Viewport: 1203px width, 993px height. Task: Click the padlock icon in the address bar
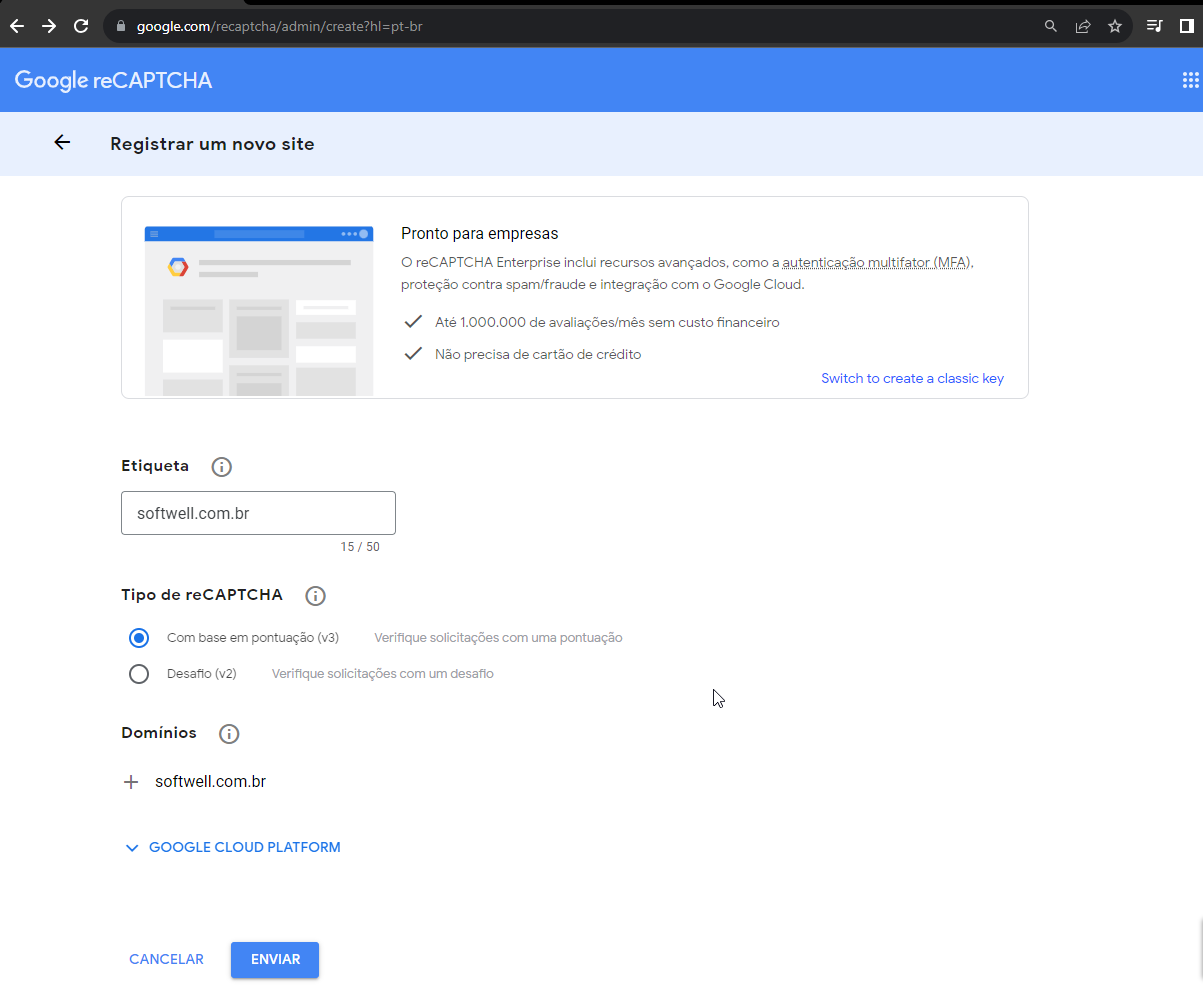coord(119,26)
